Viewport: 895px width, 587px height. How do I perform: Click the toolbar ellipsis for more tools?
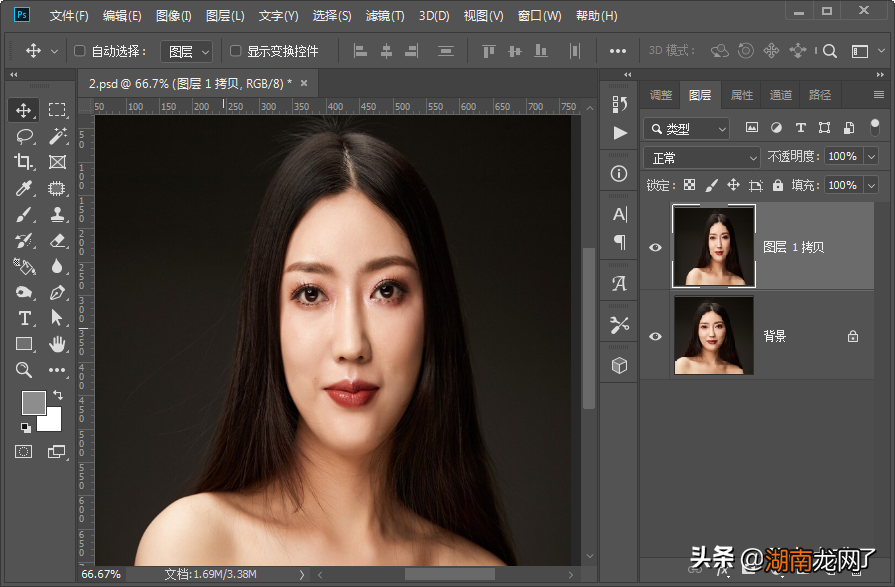pyautogui.click(x=57, y=371)
